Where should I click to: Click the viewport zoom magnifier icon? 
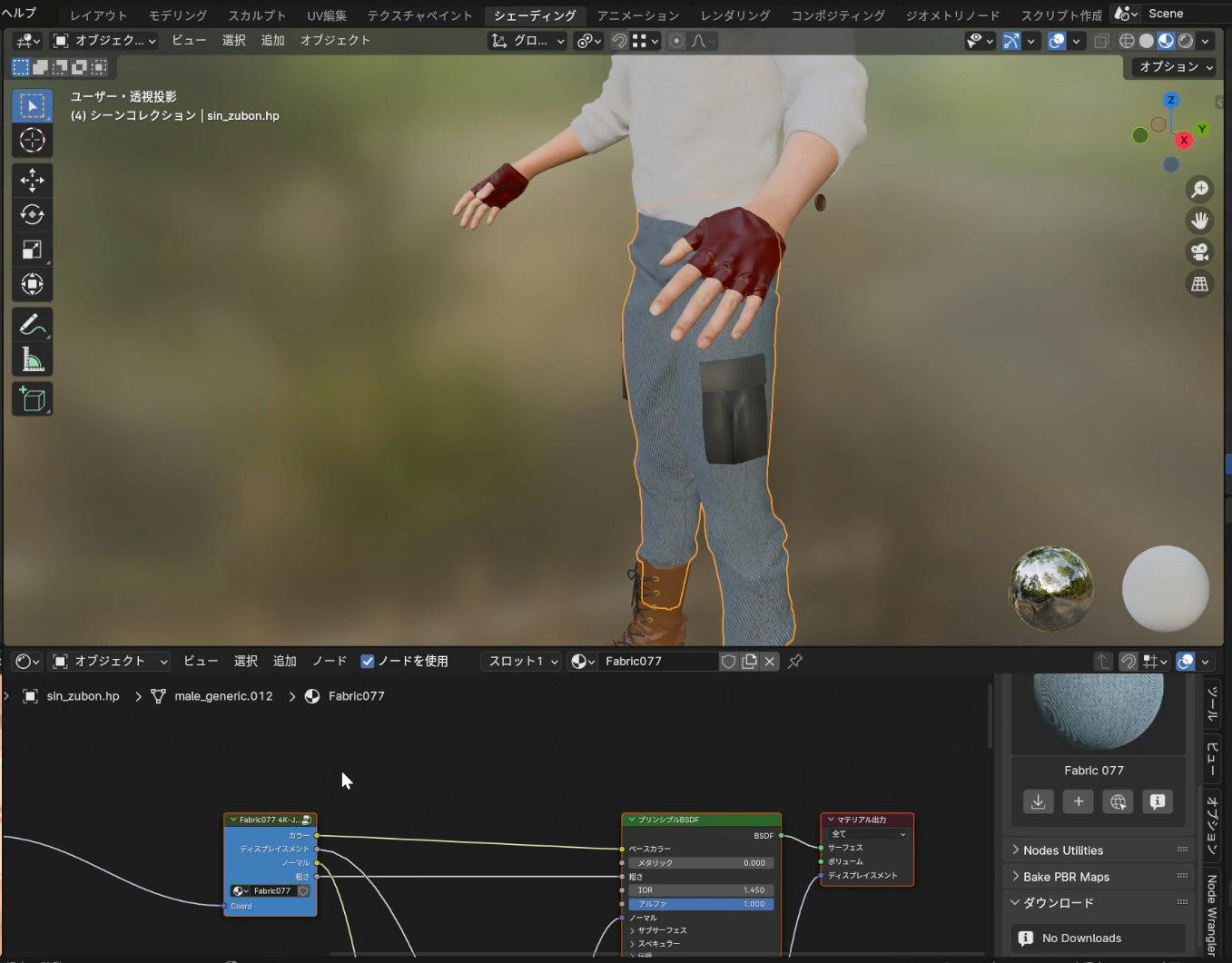(1199, 189)
